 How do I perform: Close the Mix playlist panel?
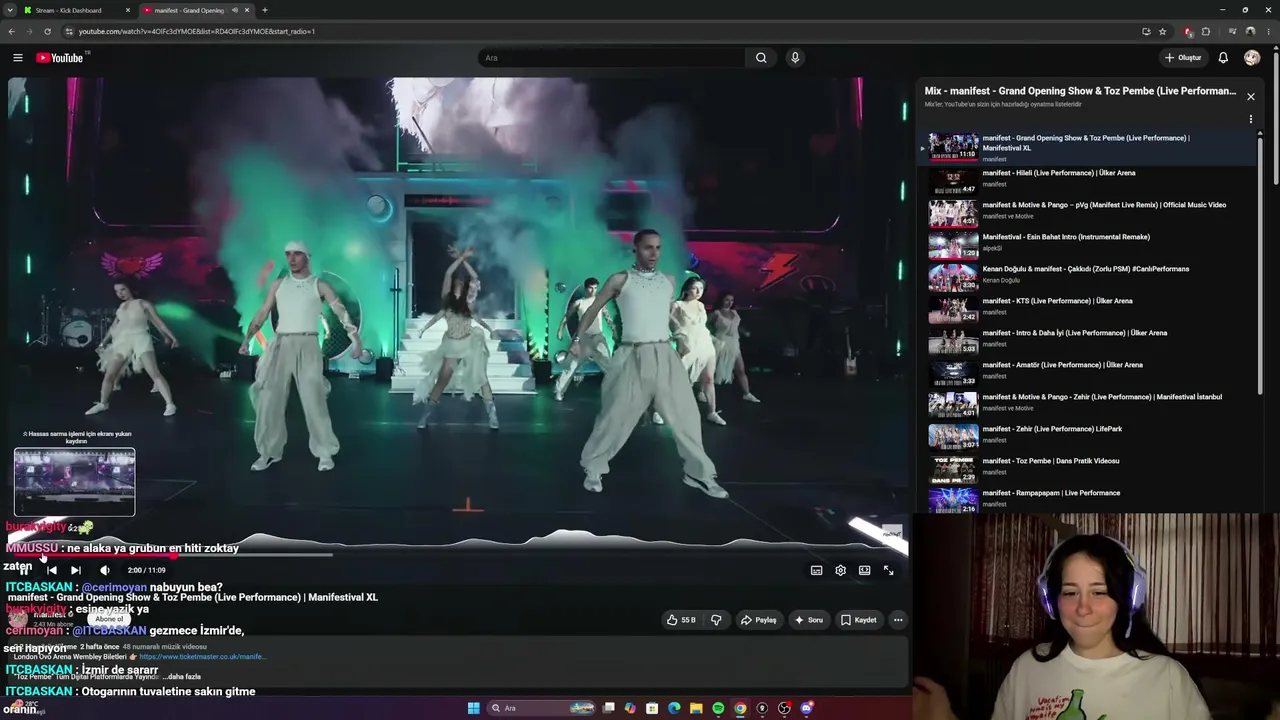click(1250, 97)
